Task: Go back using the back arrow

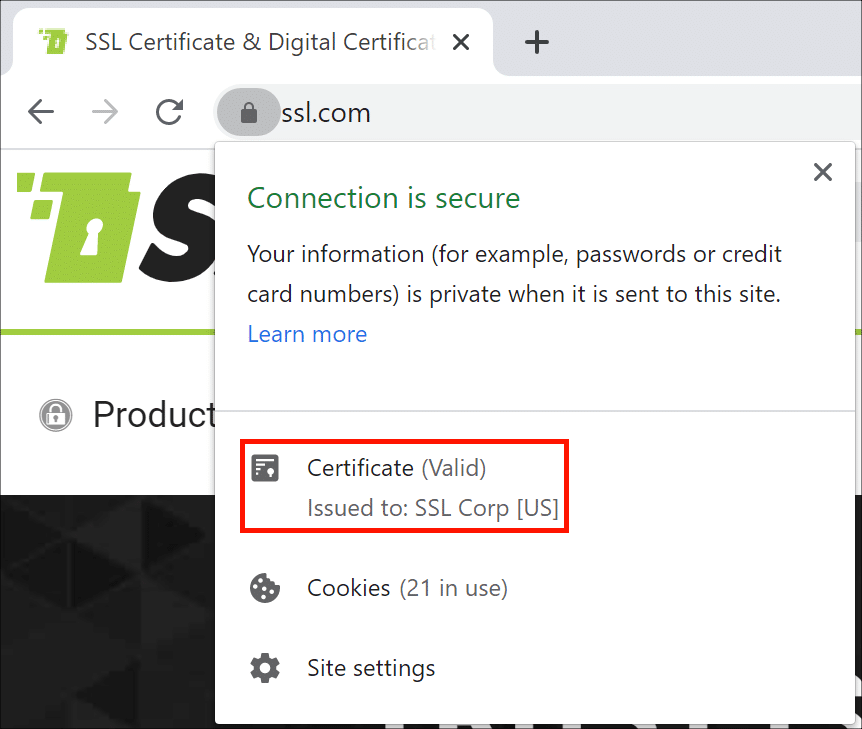Action: [41, 112]
